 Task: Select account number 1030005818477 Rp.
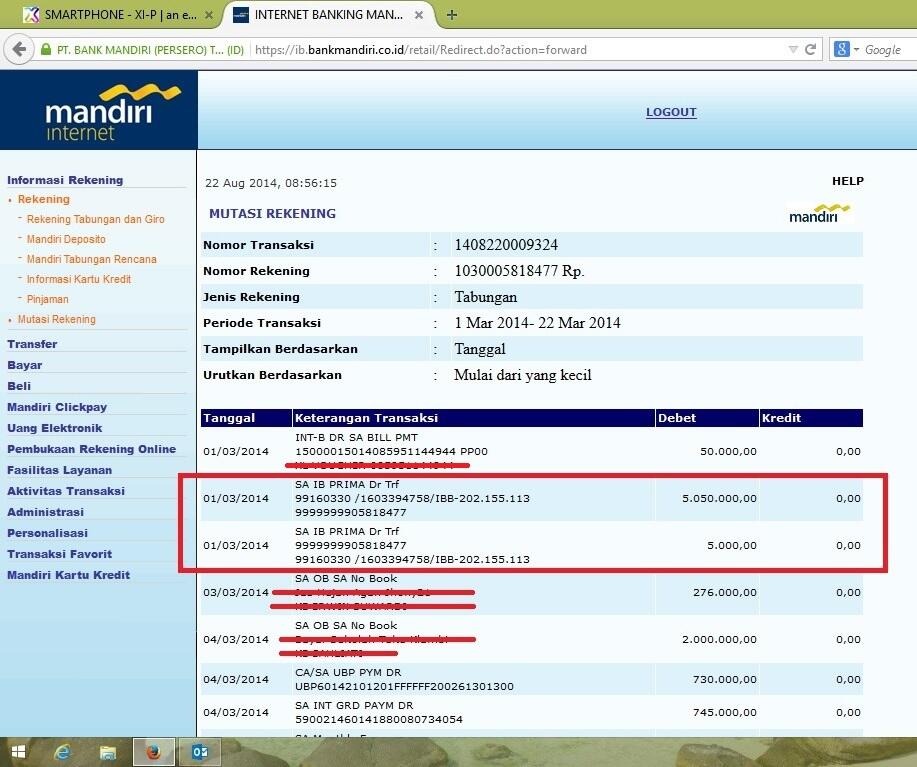tap(519, 271)
